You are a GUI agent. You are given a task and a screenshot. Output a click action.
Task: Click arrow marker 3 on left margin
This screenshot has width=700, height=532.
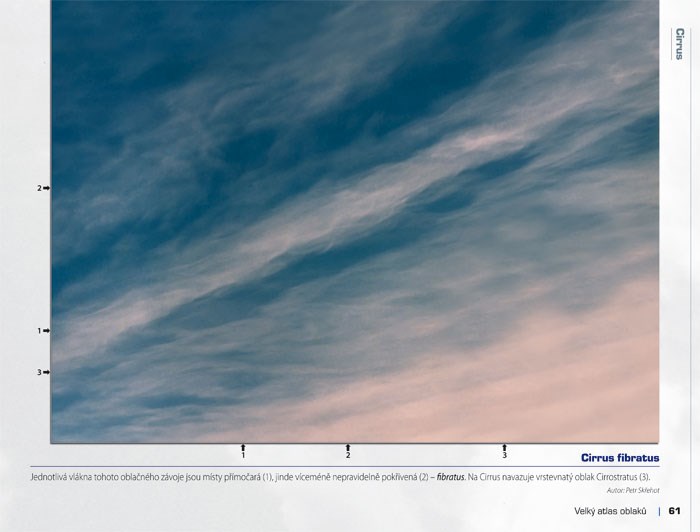[x=43, y=372]
